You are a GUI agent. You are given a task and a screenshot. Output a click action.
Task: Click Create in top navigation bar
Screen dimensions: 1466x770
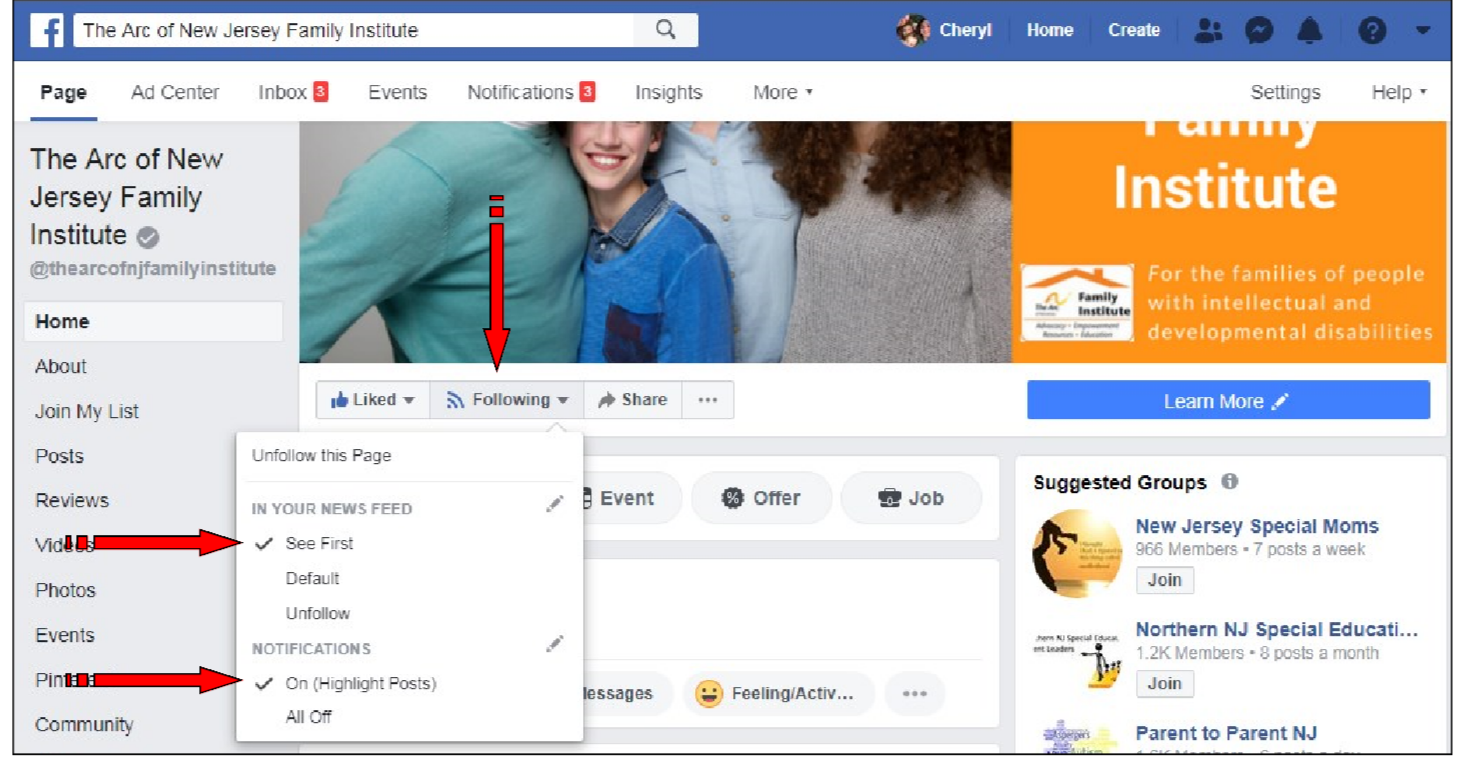pos(1133,30)
